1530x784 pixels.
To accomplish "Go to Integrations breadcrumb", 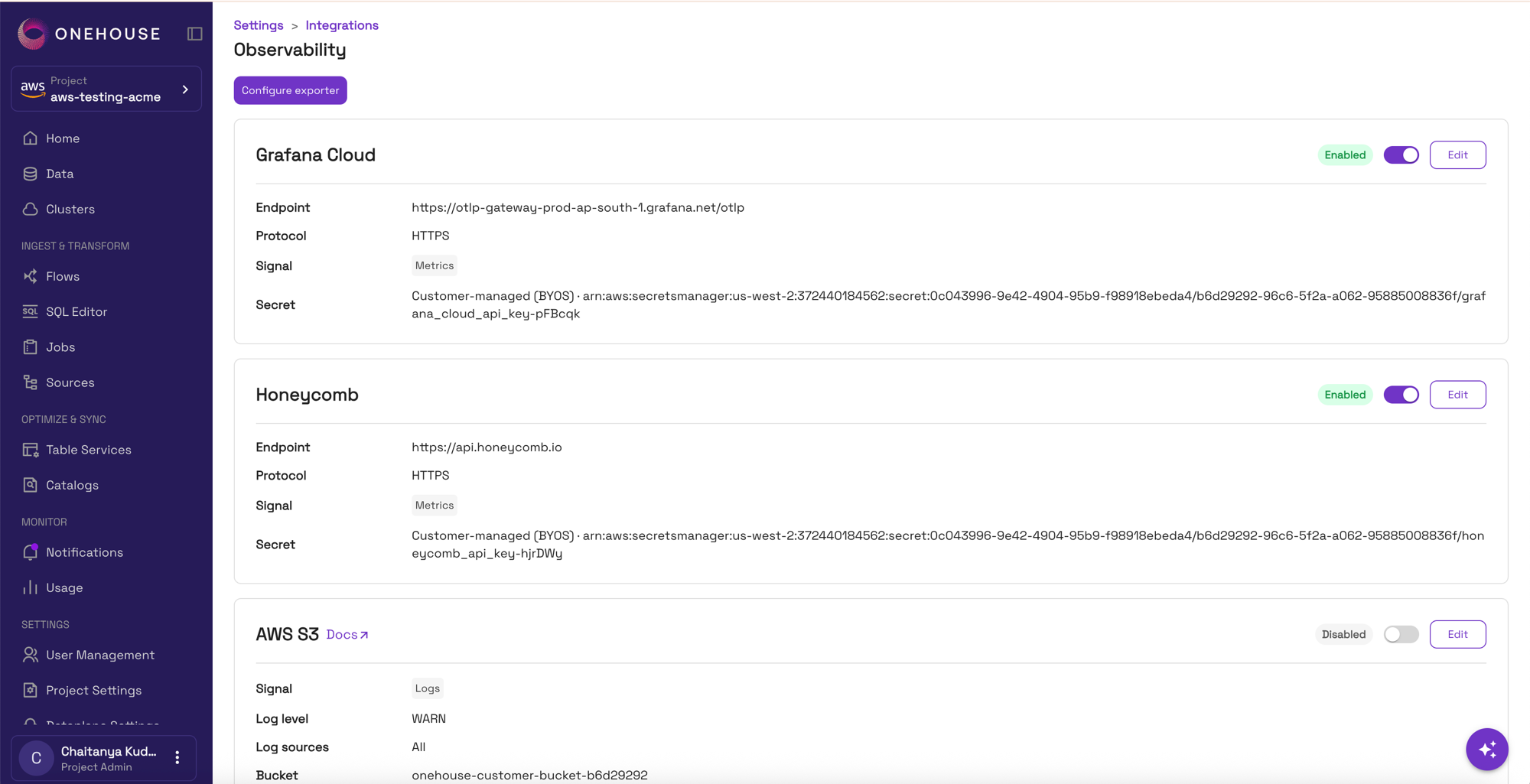I will tap(342, 25).
